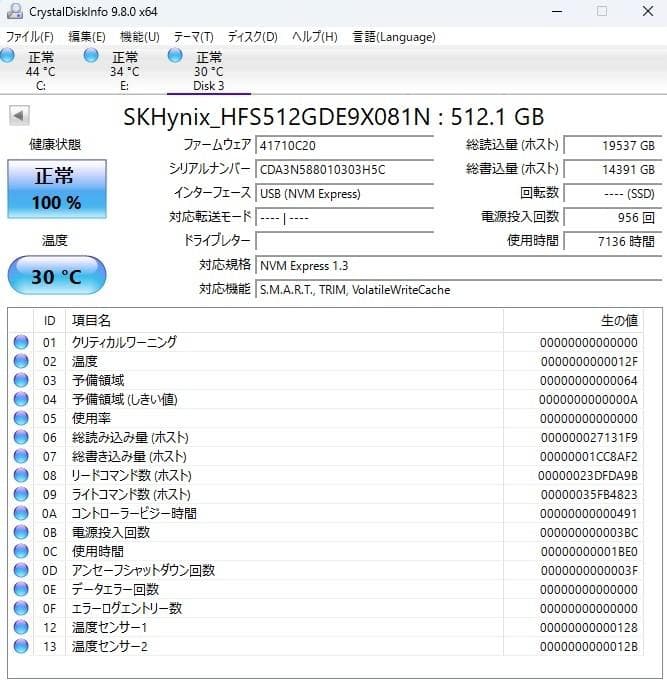The width and height of the screenshot is (667, 682).
Task: Click the CrystalDiskInfo app icon in title bar
Action: (15, 11)
